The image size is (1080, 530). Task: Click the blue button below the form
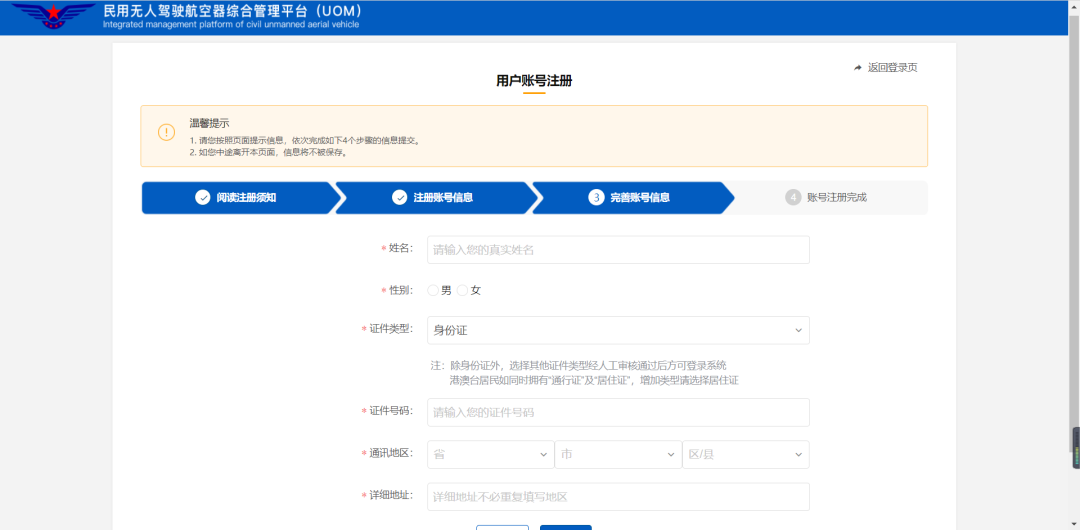click(565, 527)
